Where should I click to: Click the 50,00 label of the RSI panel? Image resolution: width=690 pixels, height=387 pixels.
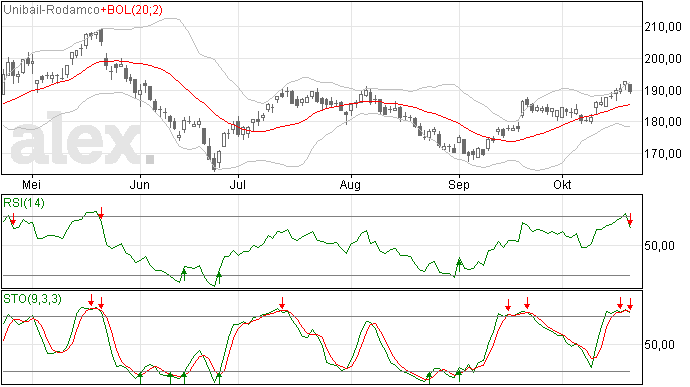[x=660, y=246]
